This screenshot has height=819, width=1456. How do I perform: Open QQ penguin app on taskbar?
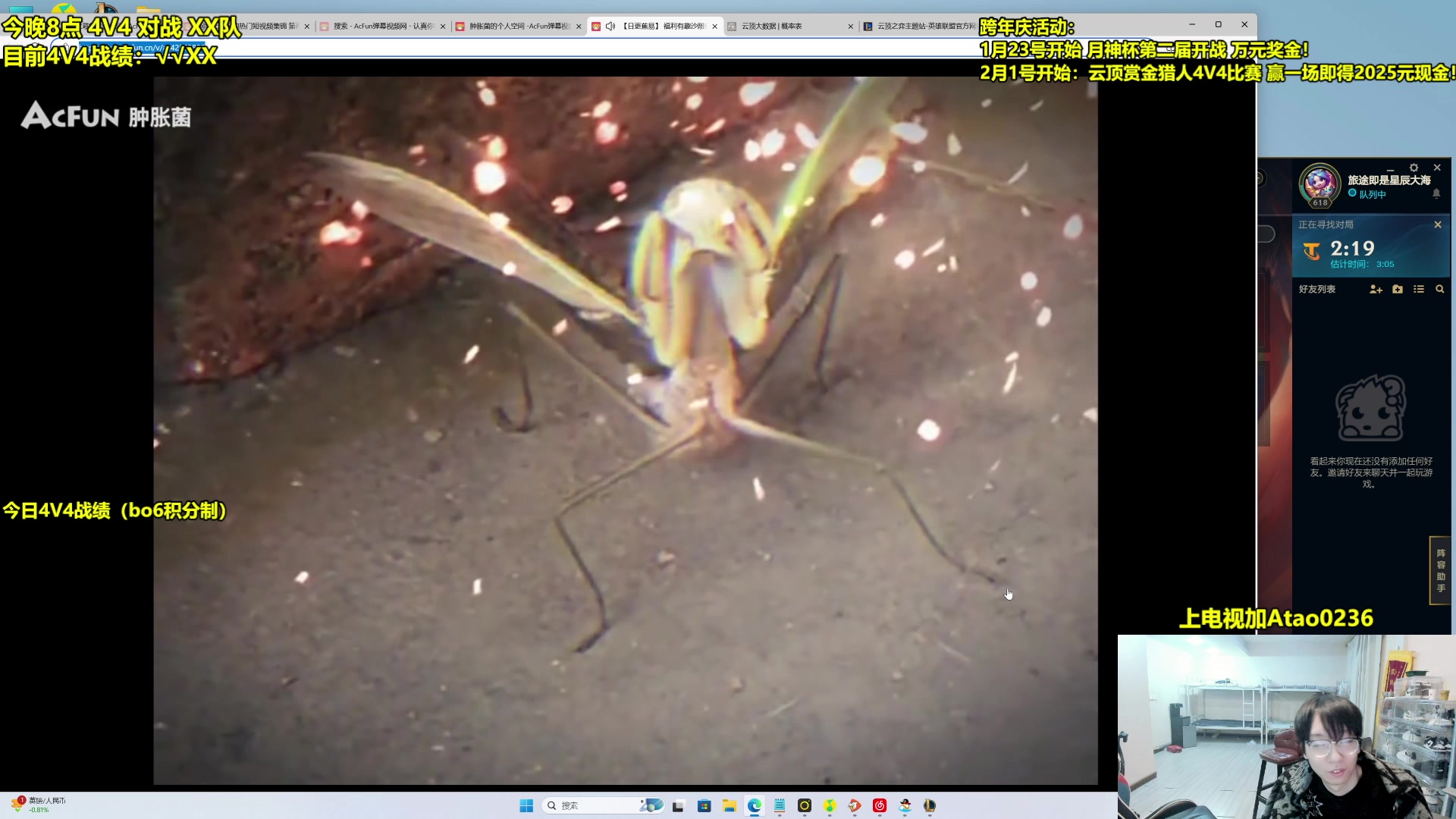coord(905,805)
